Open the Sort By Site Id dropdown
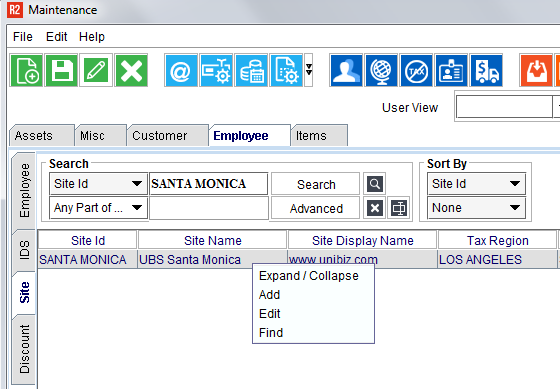 pyautogui.click(x=476, y=184)
